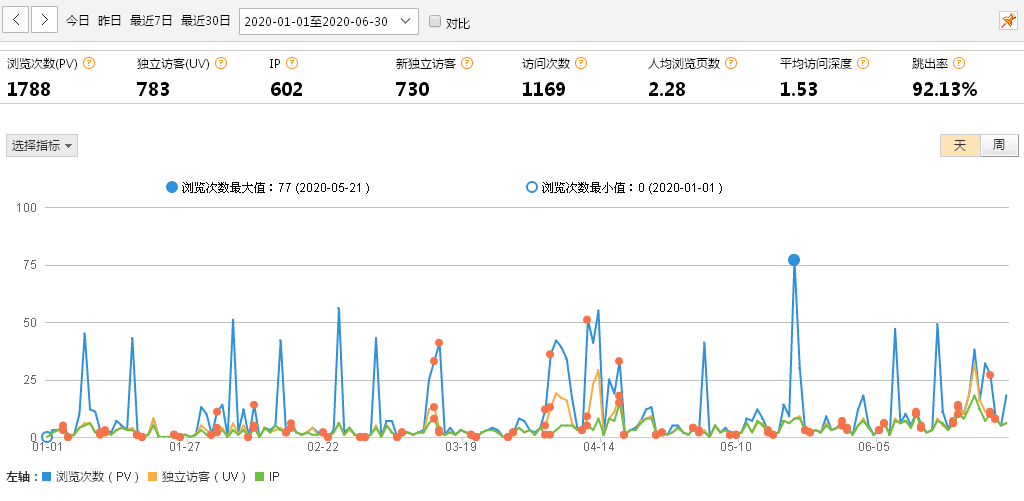Viewport: 1024px width, 501px height.
Task: Click the 平均访问深度 value 1.53
Action: (799, 89)
